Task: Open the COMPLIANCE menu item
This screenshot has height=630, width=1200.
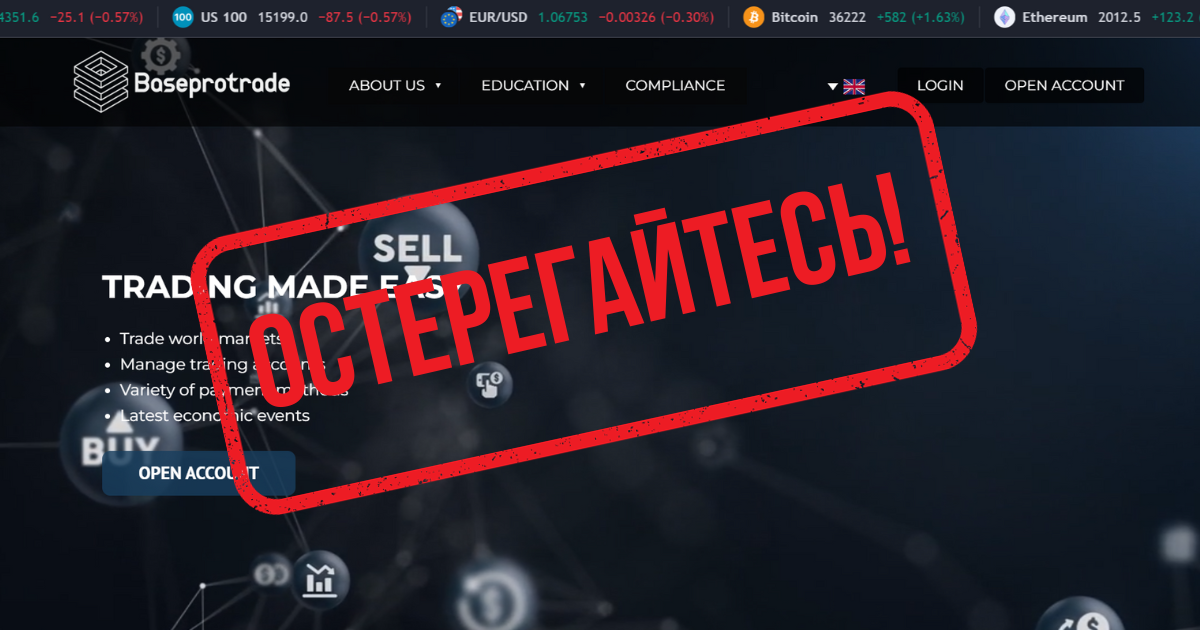Action: click(675, 86)
